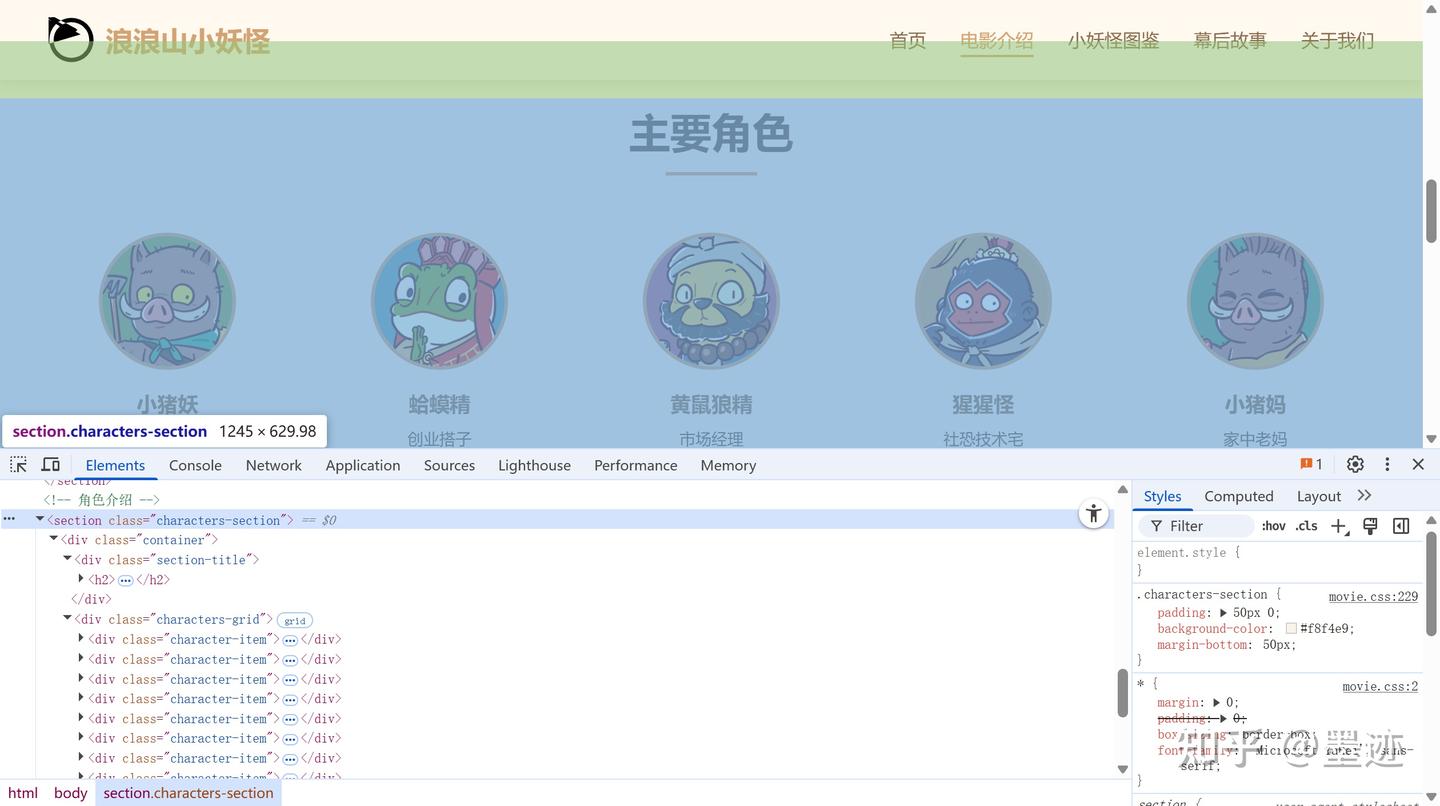Open the DevTools three-dot customize menu
The image size is (1440, 806).
[x=1387, y=464]
